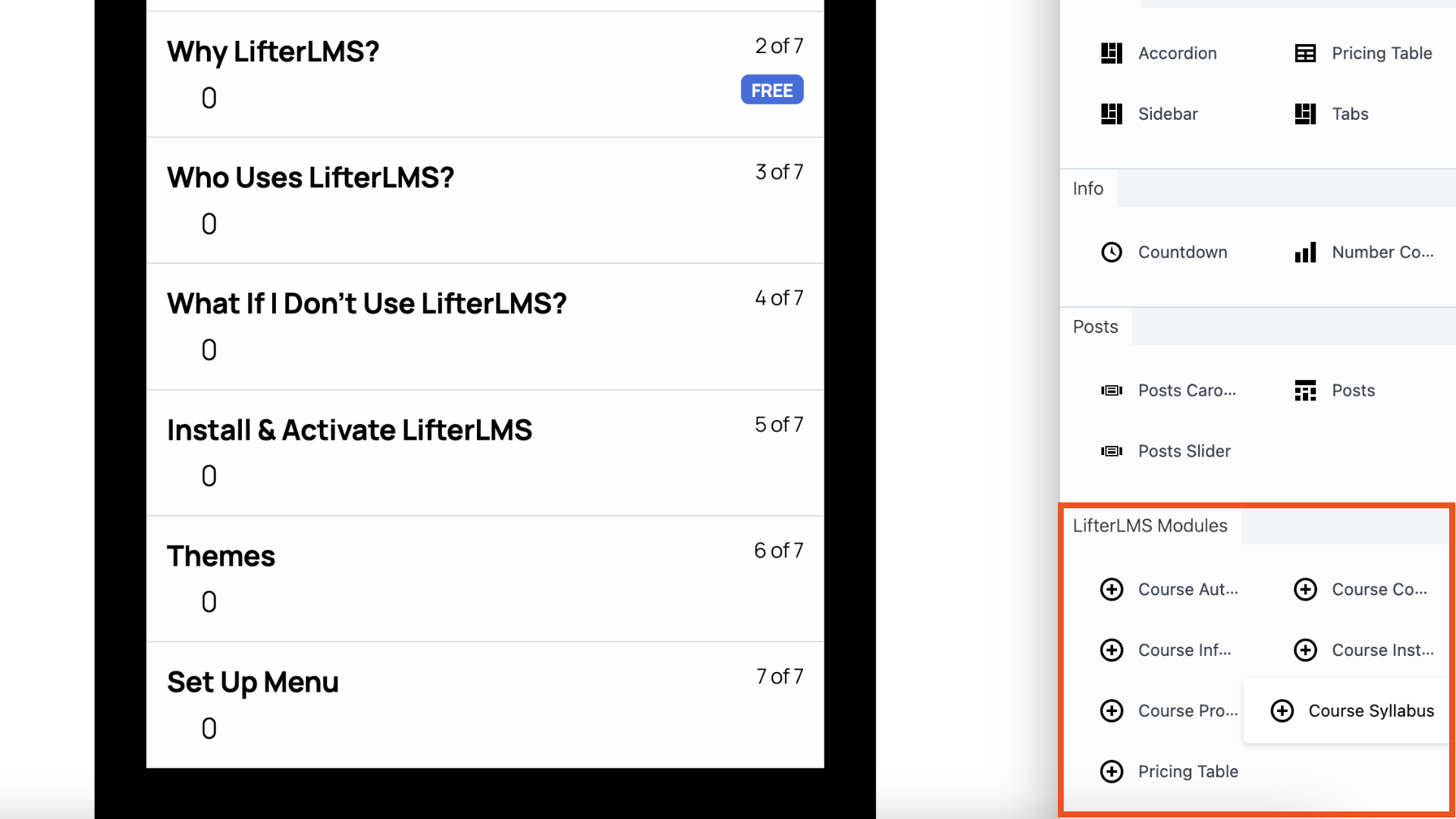Click the Sidebar module icon
Image resolution: width=1456 pixels, height=819 pixels.
[1111, 114]
